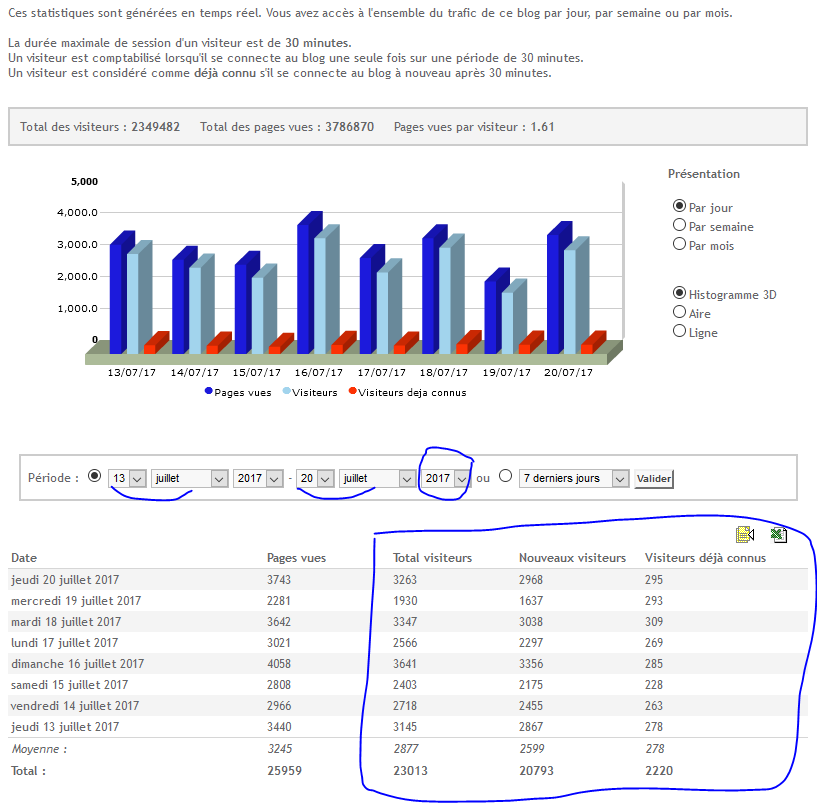Click pages vues value 4058
Screen dimensions: 817x805
coord(279,664)
